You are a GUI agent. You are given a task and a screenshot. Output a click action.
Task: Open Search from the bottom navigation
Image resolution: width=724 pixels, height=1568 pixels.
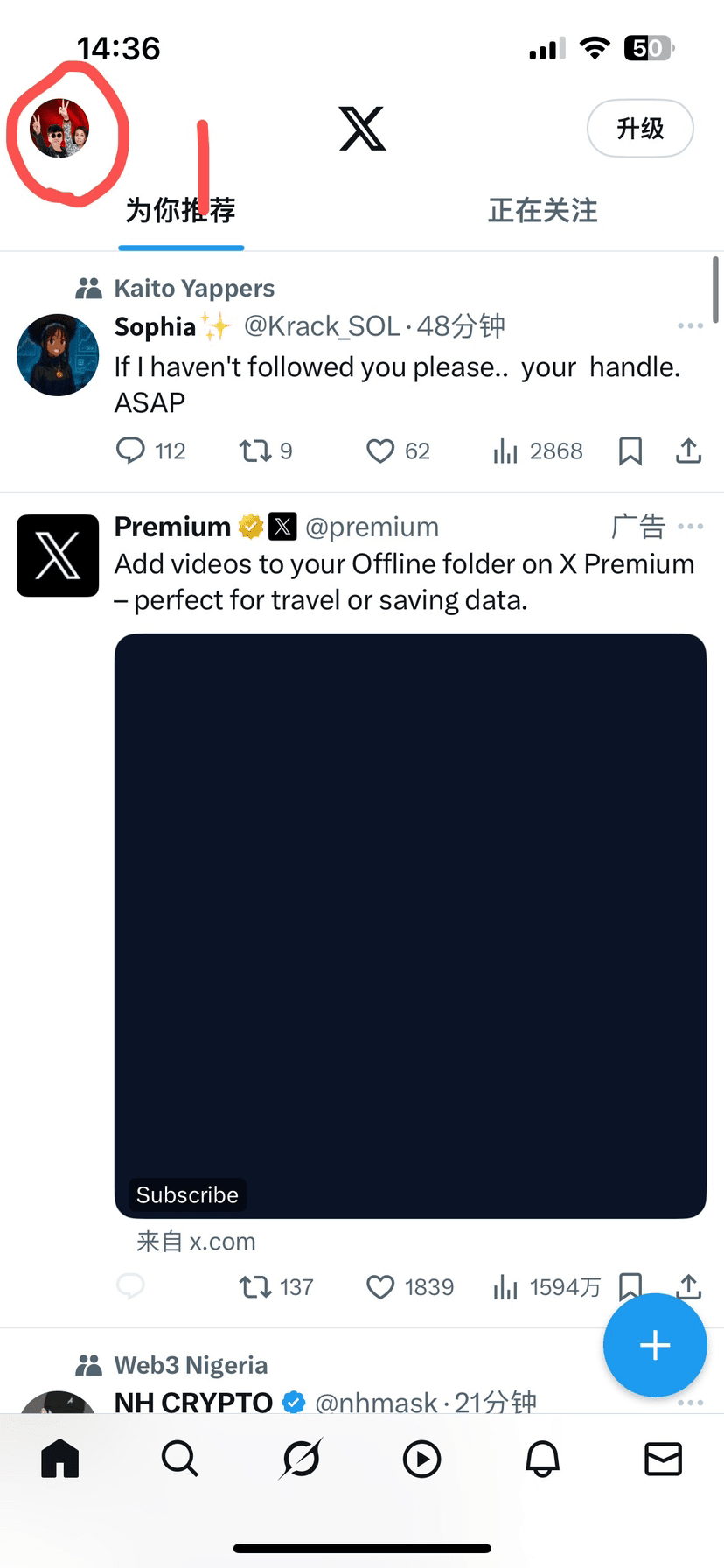click(180, 1459)
